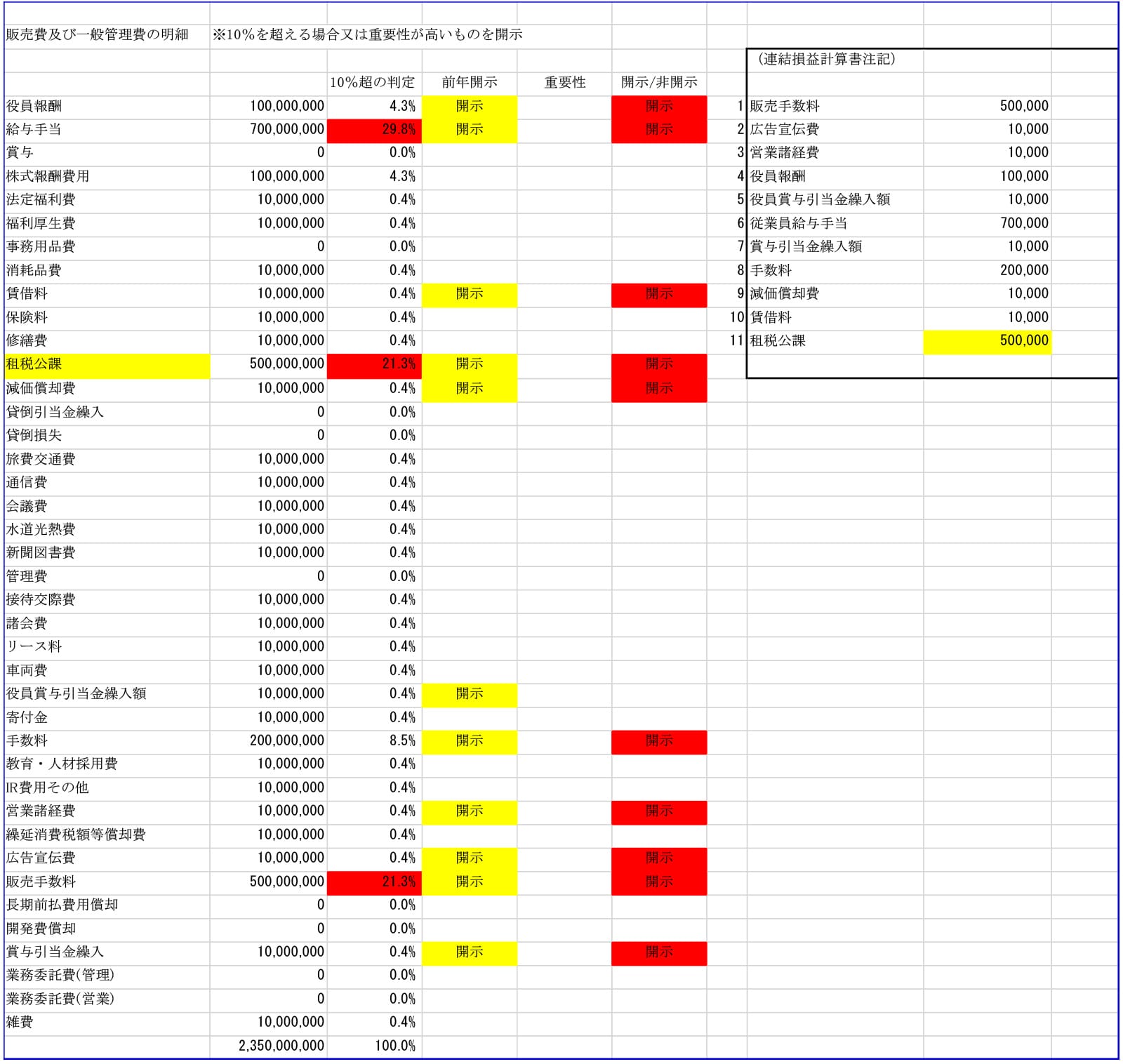The image size is (1123, 1064).
Task: Select the 雑費 label cell
Action: tap(20, 1023)
